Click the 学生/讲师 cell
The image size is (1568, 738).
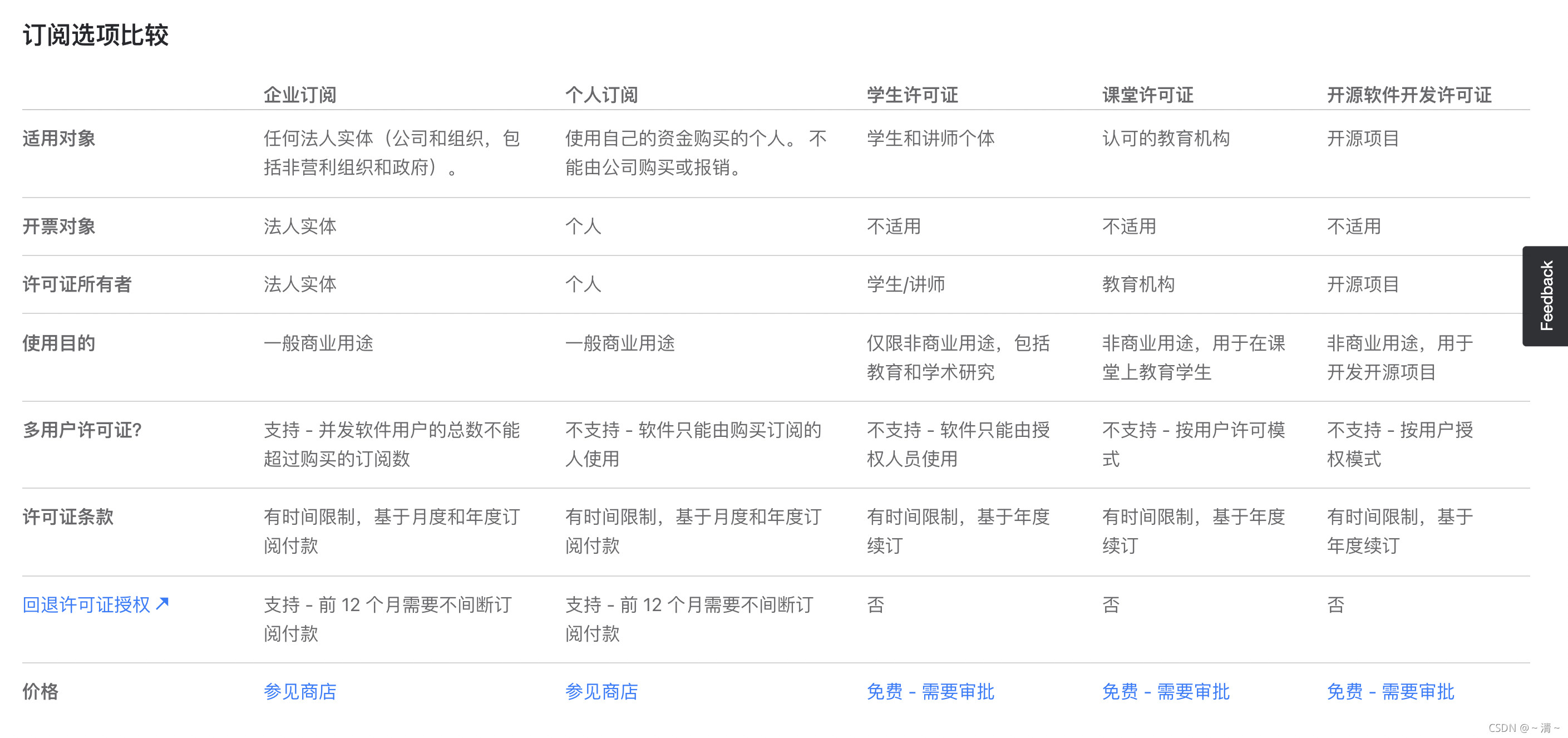point(906,284)
